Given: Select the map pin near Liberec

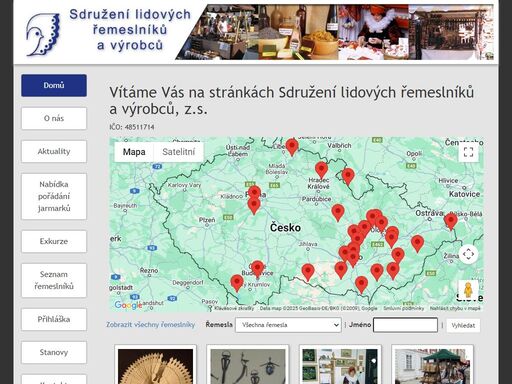Looking at the screenshot, I should click(292, 147).
